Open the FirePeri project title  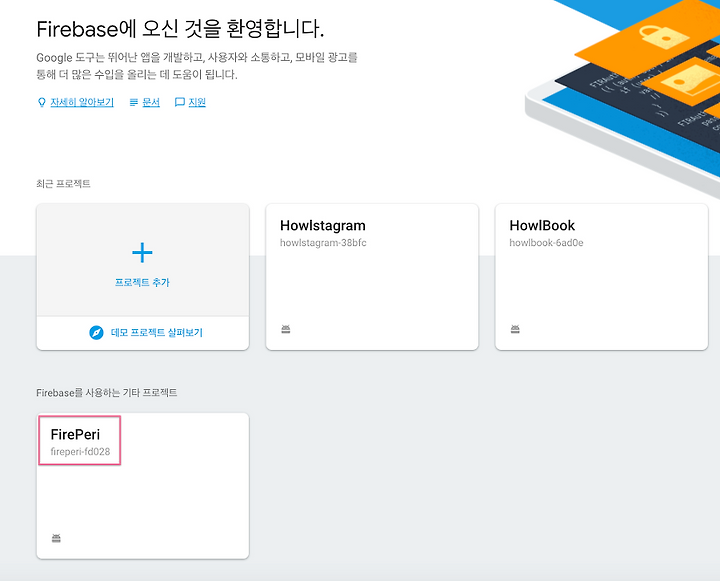tap(75, 434)
